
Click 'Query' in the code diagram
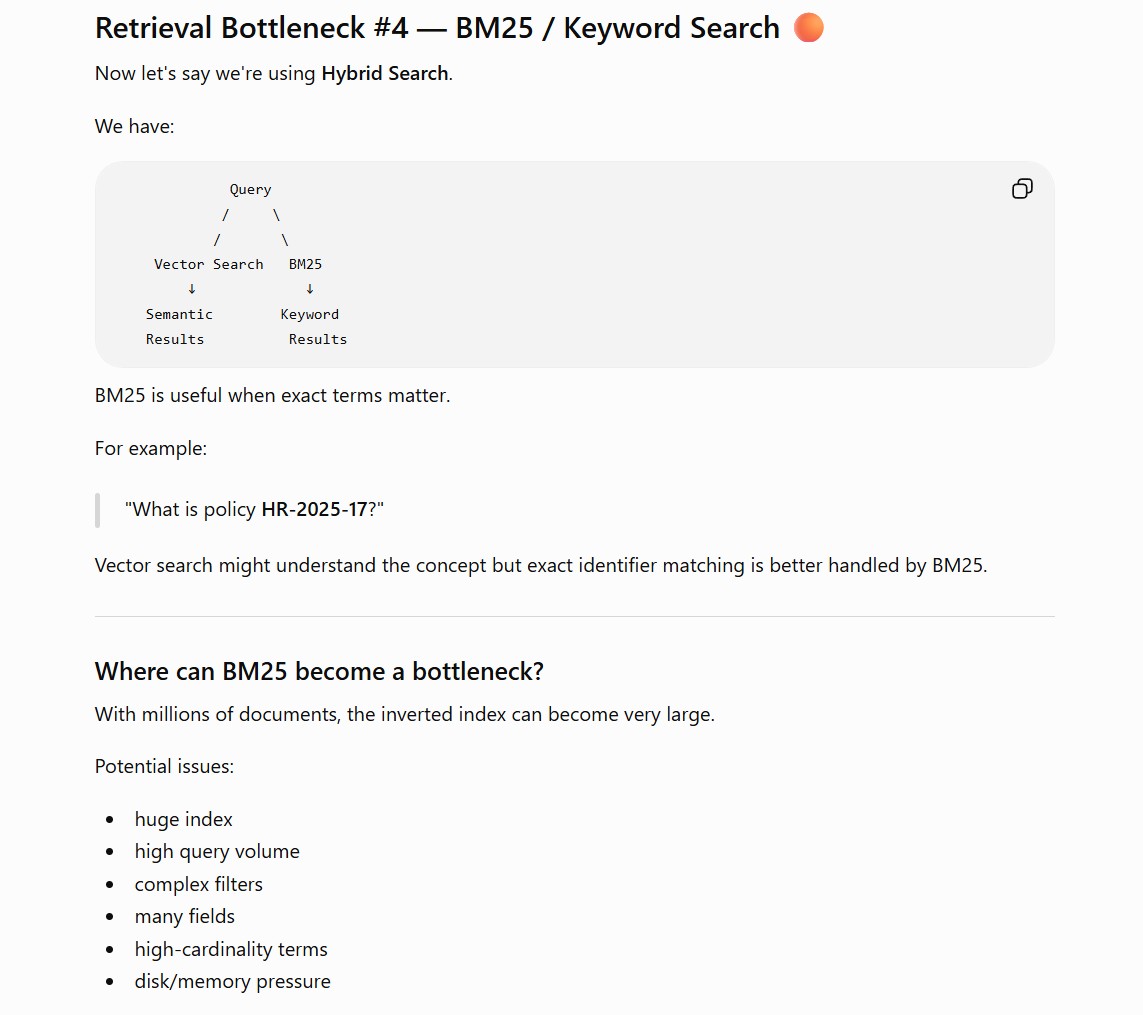pyautogui.click(x=250, y=190)
